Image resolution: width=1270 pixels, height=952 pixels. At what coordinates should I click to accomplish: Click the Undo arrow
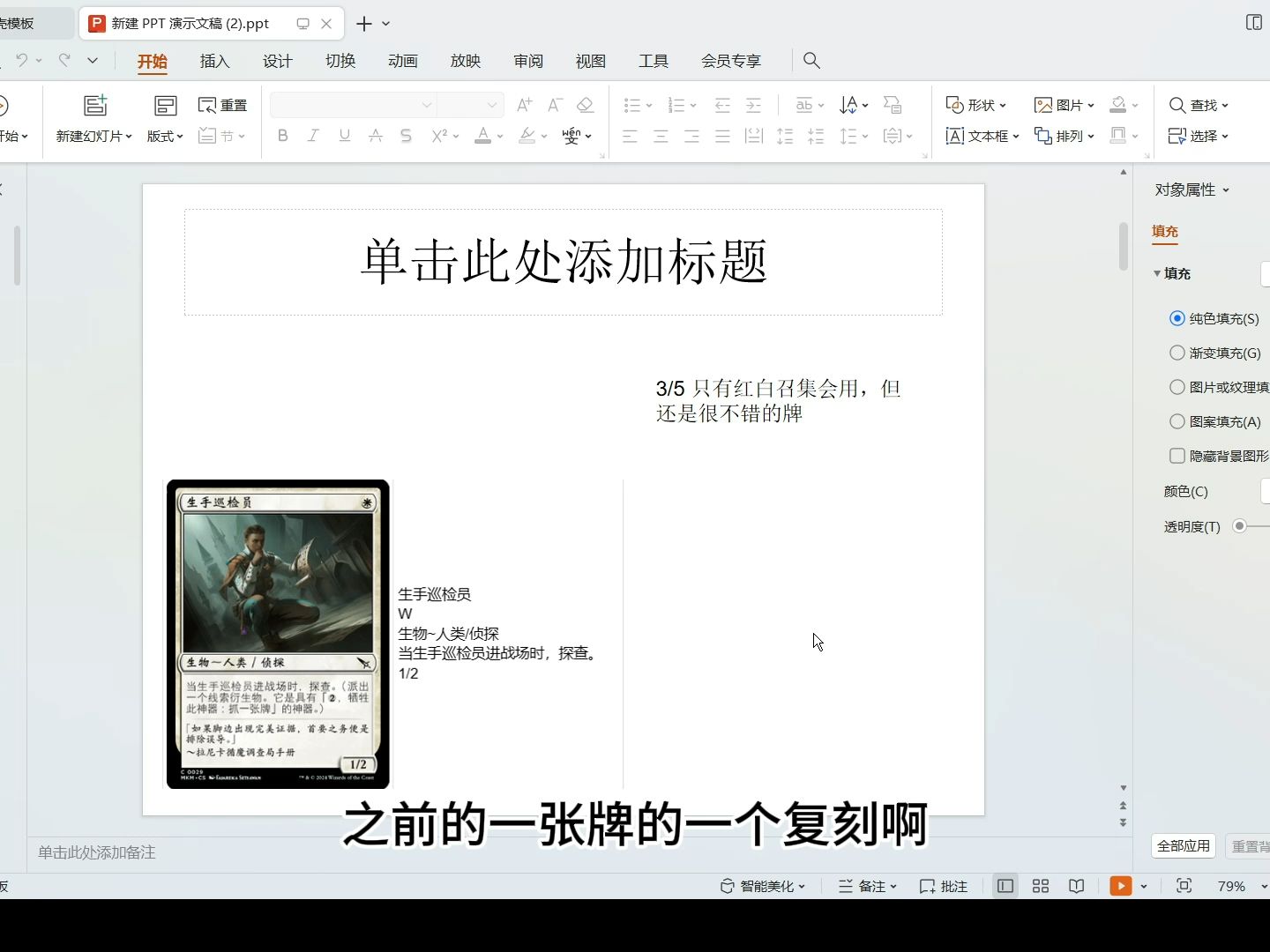click(22, 60)
